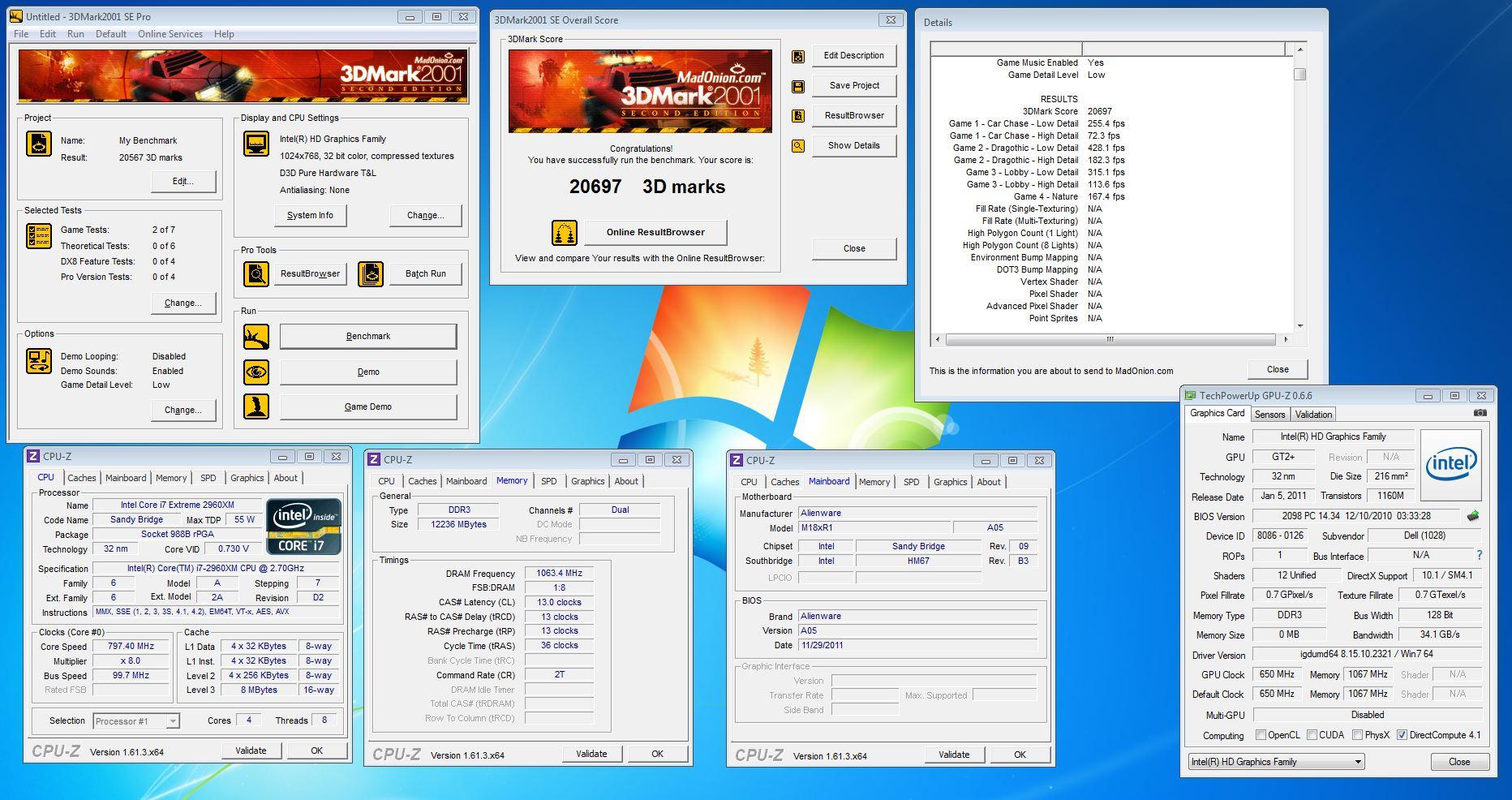Click the Intel Core i7 badge in CPU-Z
This screenshot has width=1512, height=800.
coord(304,527)
